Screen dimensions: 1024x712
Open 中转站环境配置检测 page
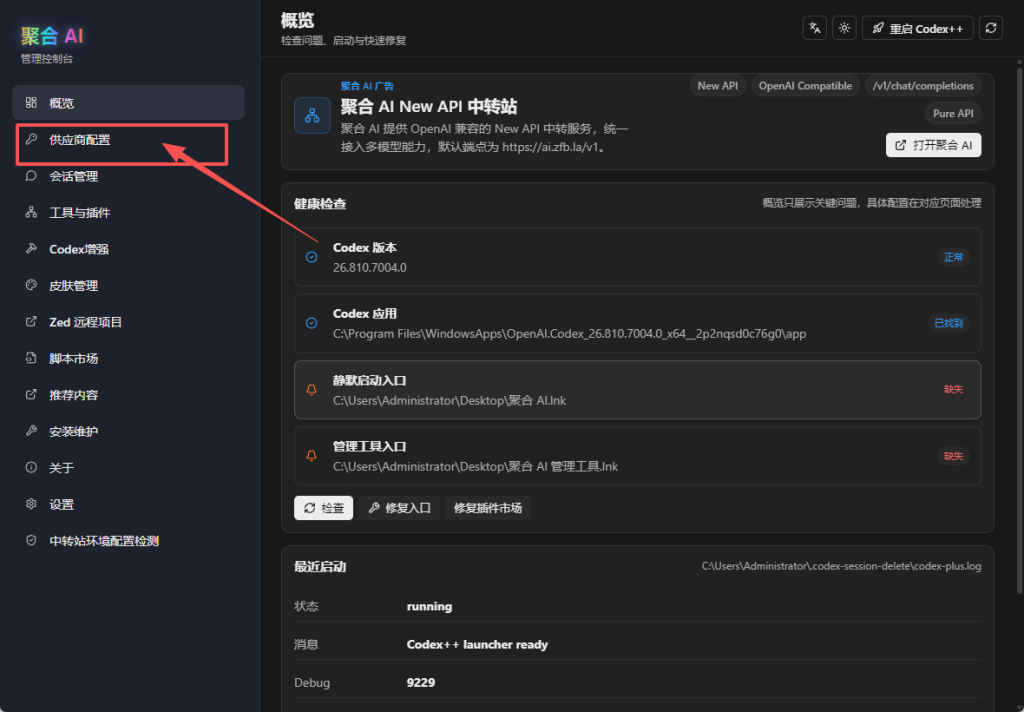128,540
